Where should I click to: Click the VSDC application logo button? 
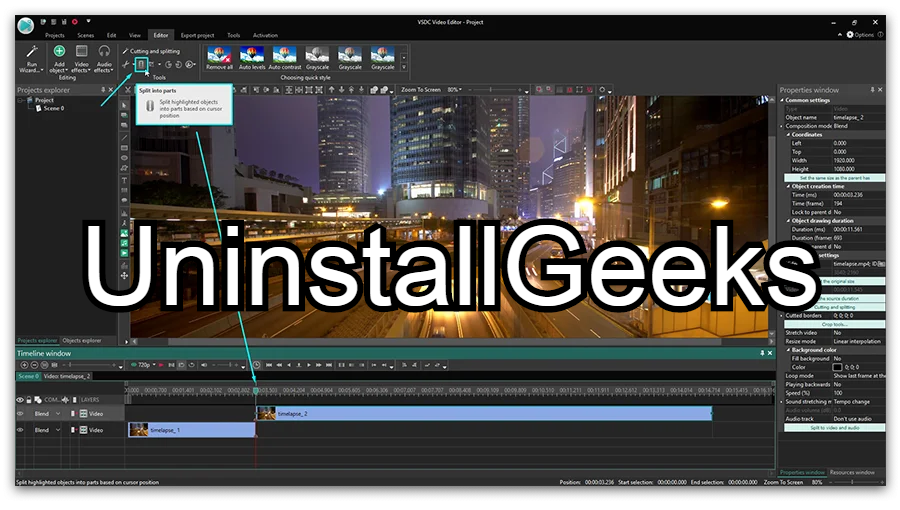[x=26, y=25]
